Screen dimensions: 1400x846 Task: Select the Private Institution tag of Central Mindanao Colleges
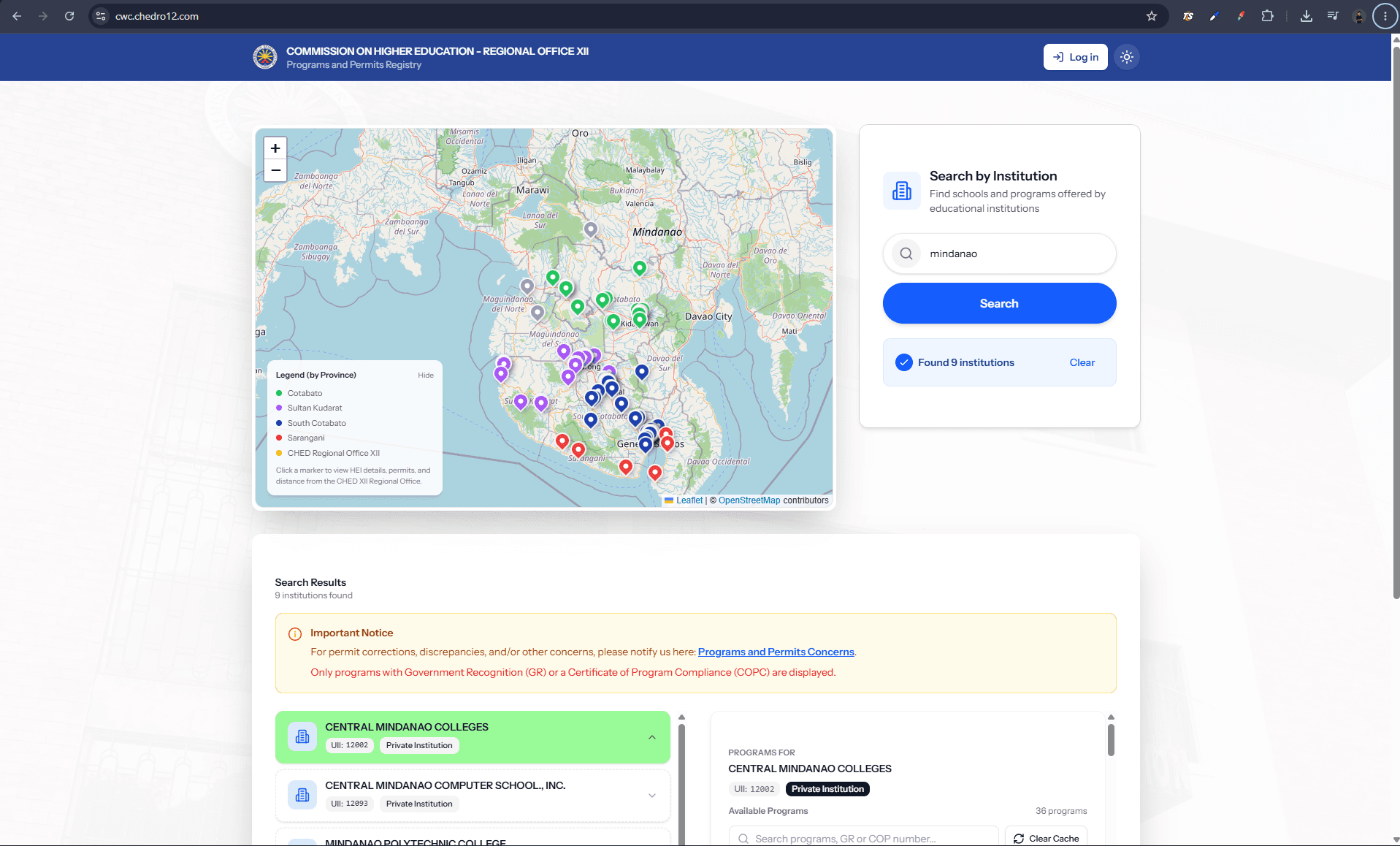419,745
